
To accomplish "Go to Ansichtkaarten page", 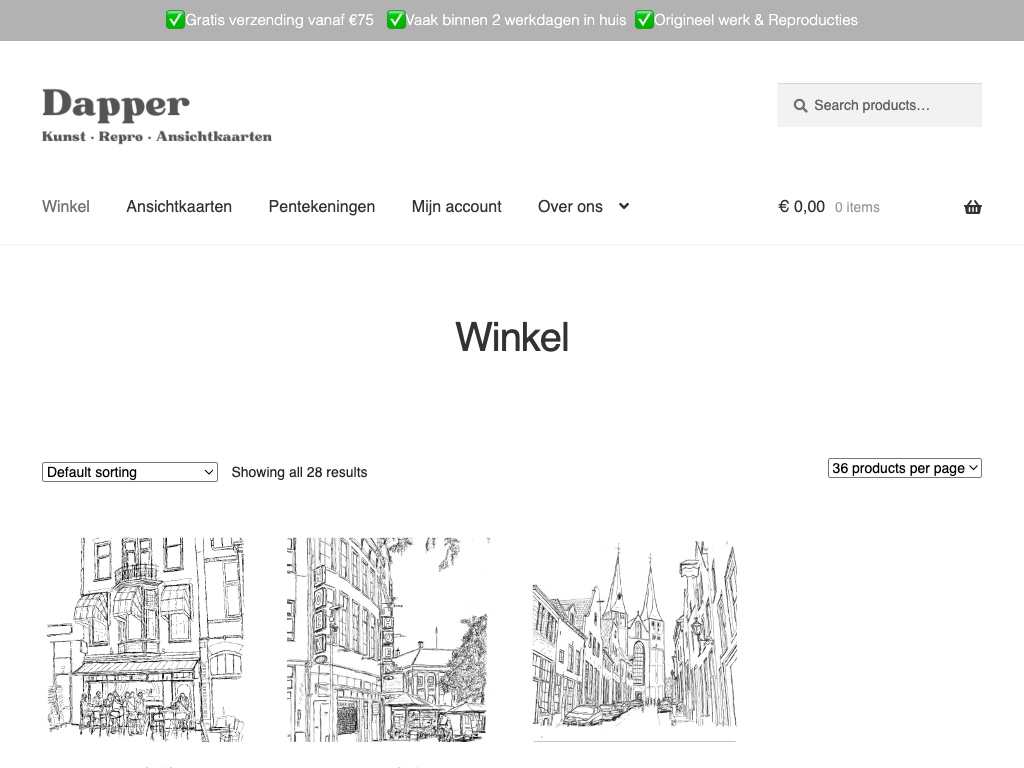I will [x=179, y=206].
